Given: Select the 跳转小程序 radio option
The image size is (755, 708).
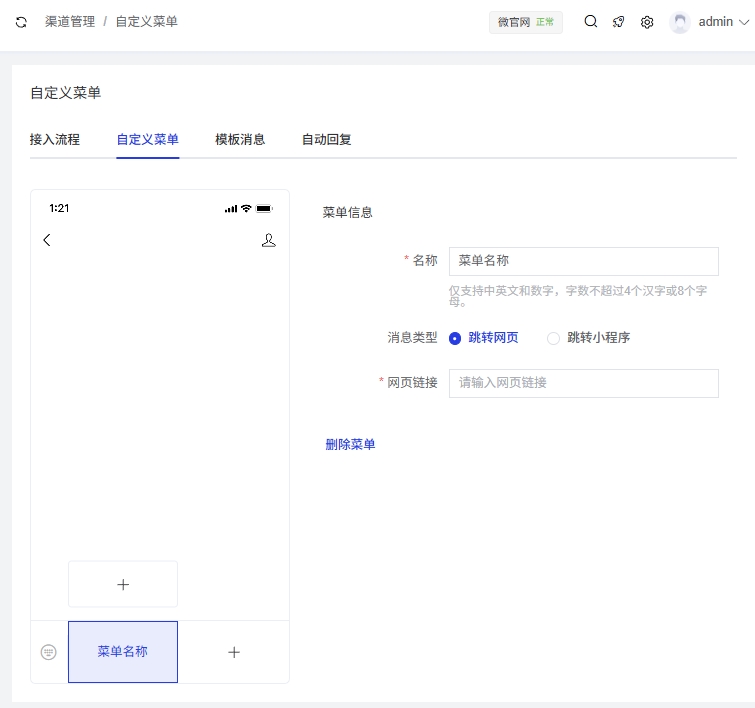Looking at the screenshot, I should coord(553,338).
